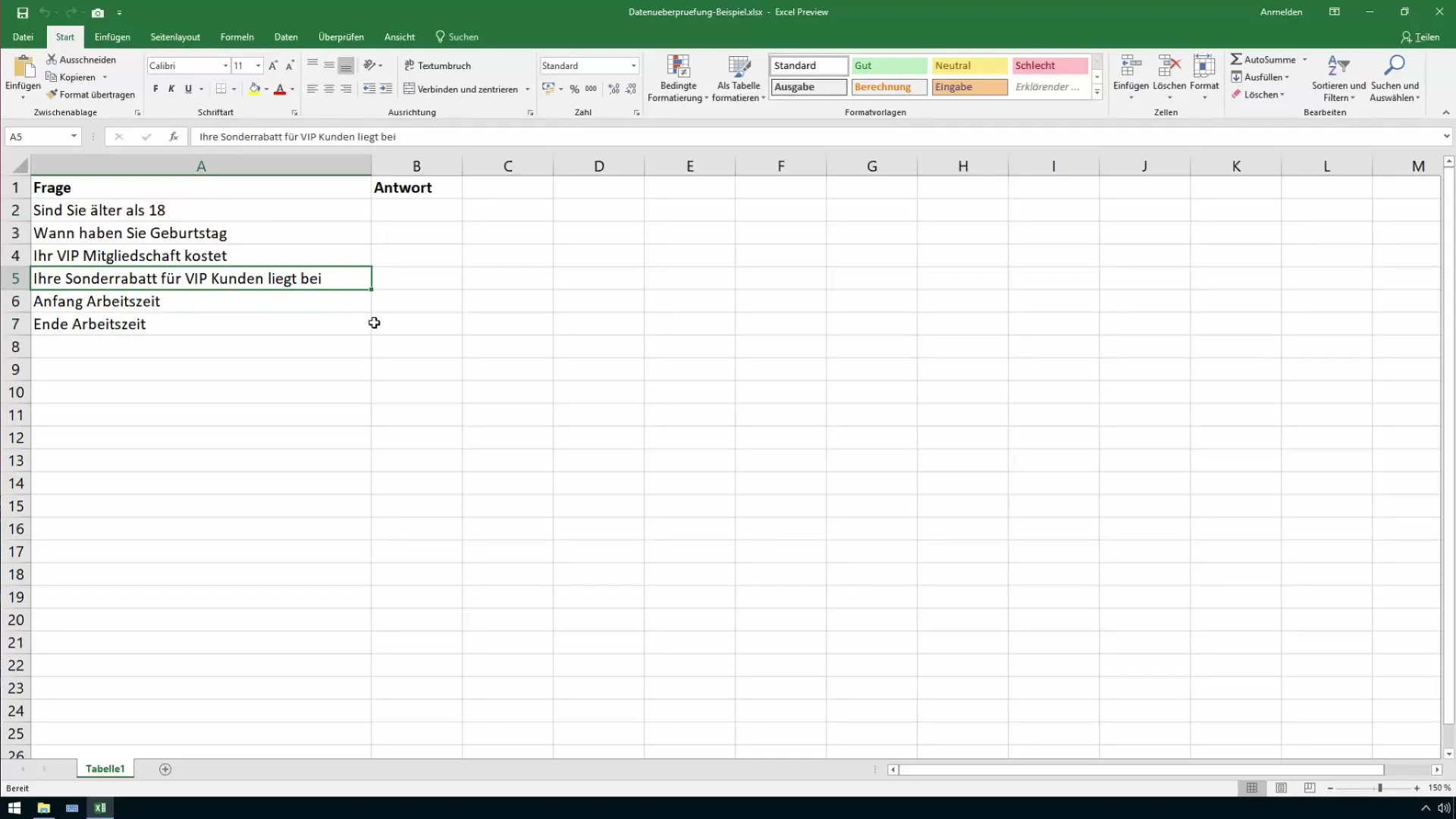Cut selection with Ausschneiden scissors
This screenshot has height=819, width=1456.
81,59
